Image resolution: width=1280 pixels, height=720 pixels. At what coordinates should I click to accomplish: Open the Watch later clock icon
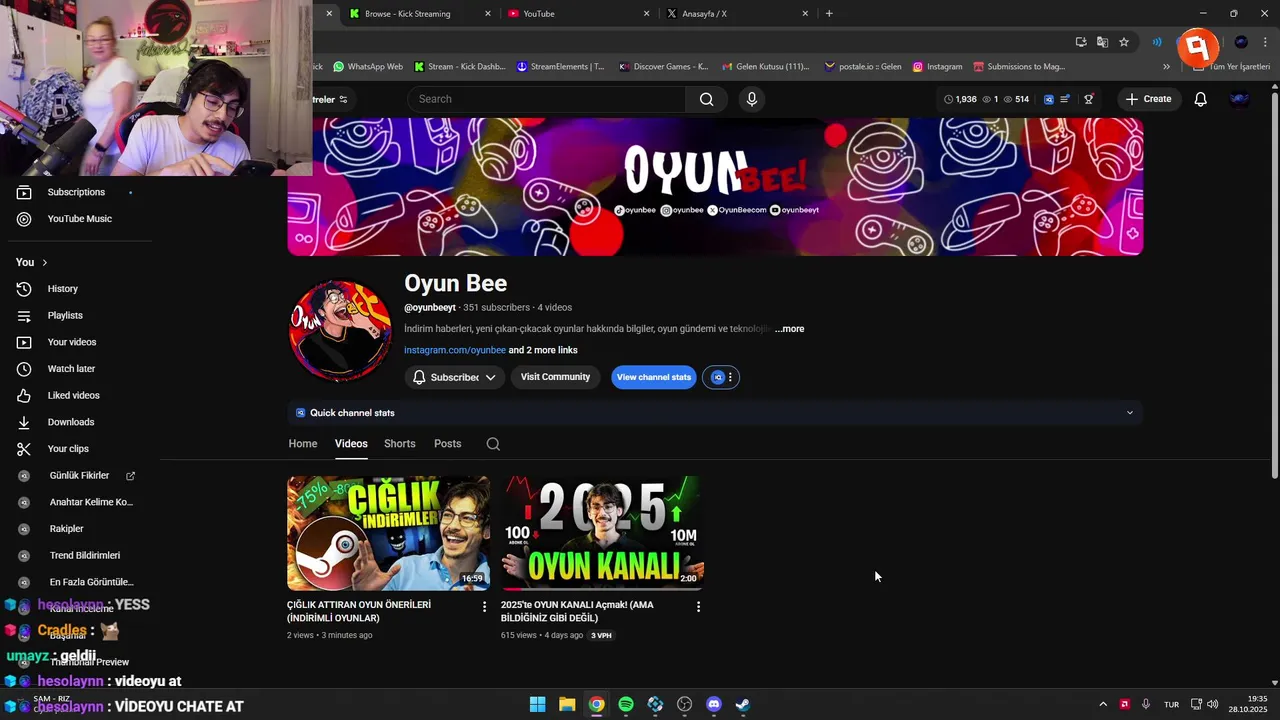tap(24, 369)
